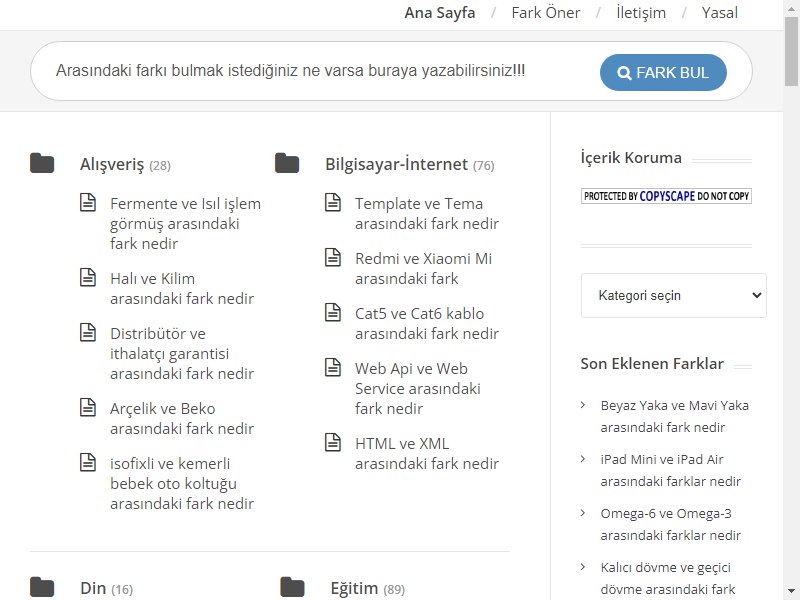
Task: Open the Yasal menu link
Action: tap(719, 13)
